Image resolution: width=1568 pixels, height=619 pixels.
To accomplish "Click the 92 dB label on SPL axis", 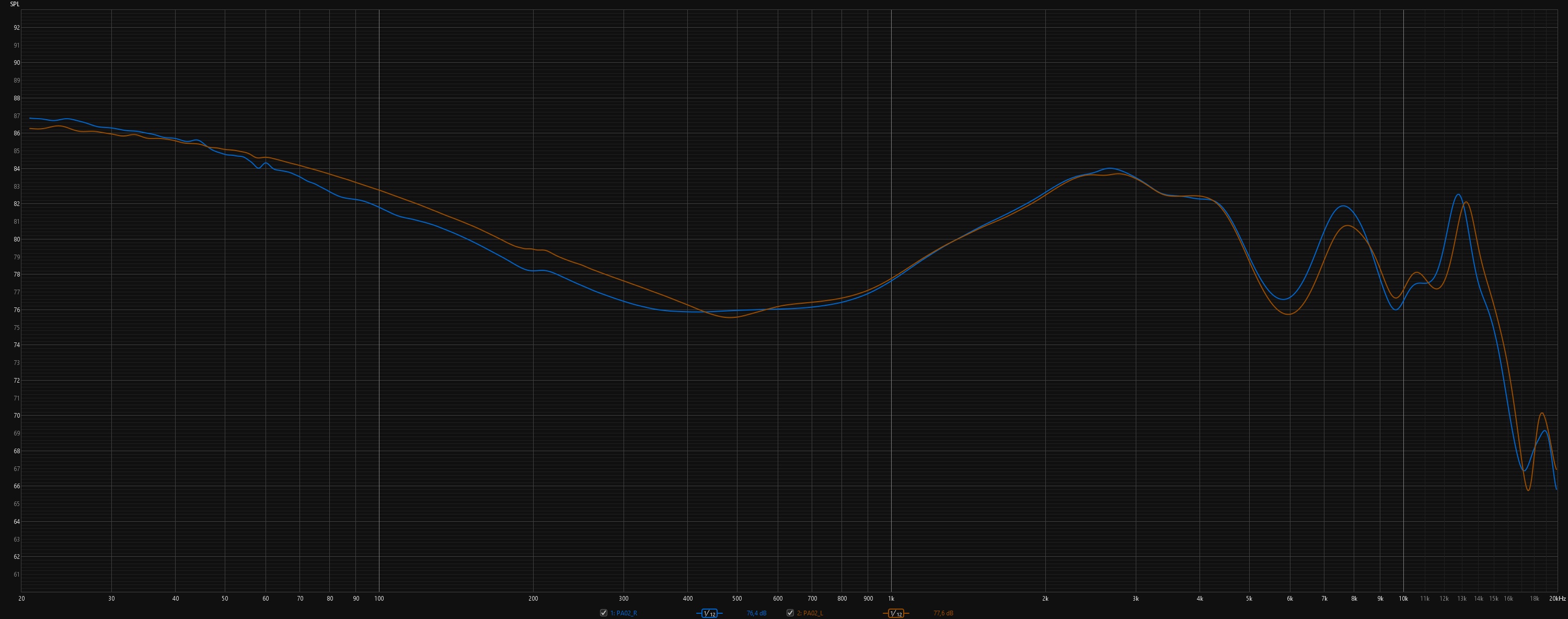I will [16, 27].
